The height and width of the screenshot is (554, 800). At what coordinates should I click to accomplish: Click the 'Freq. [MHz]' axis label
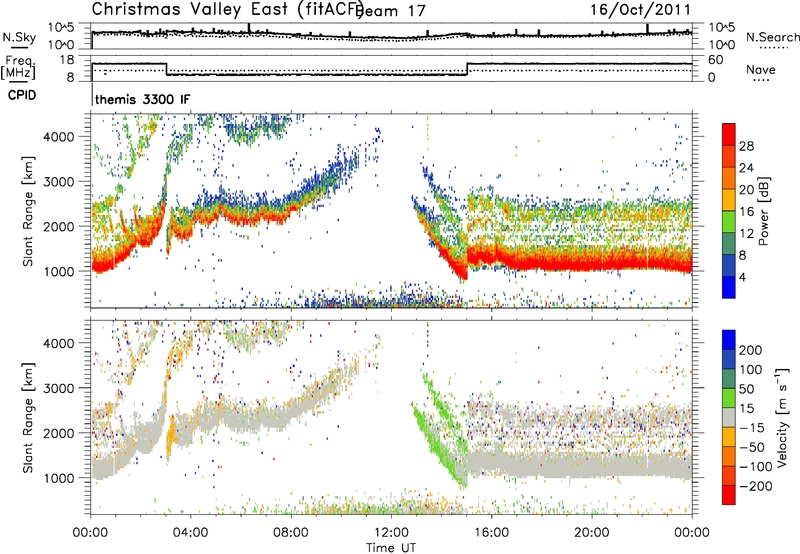[x=18, y=68]
